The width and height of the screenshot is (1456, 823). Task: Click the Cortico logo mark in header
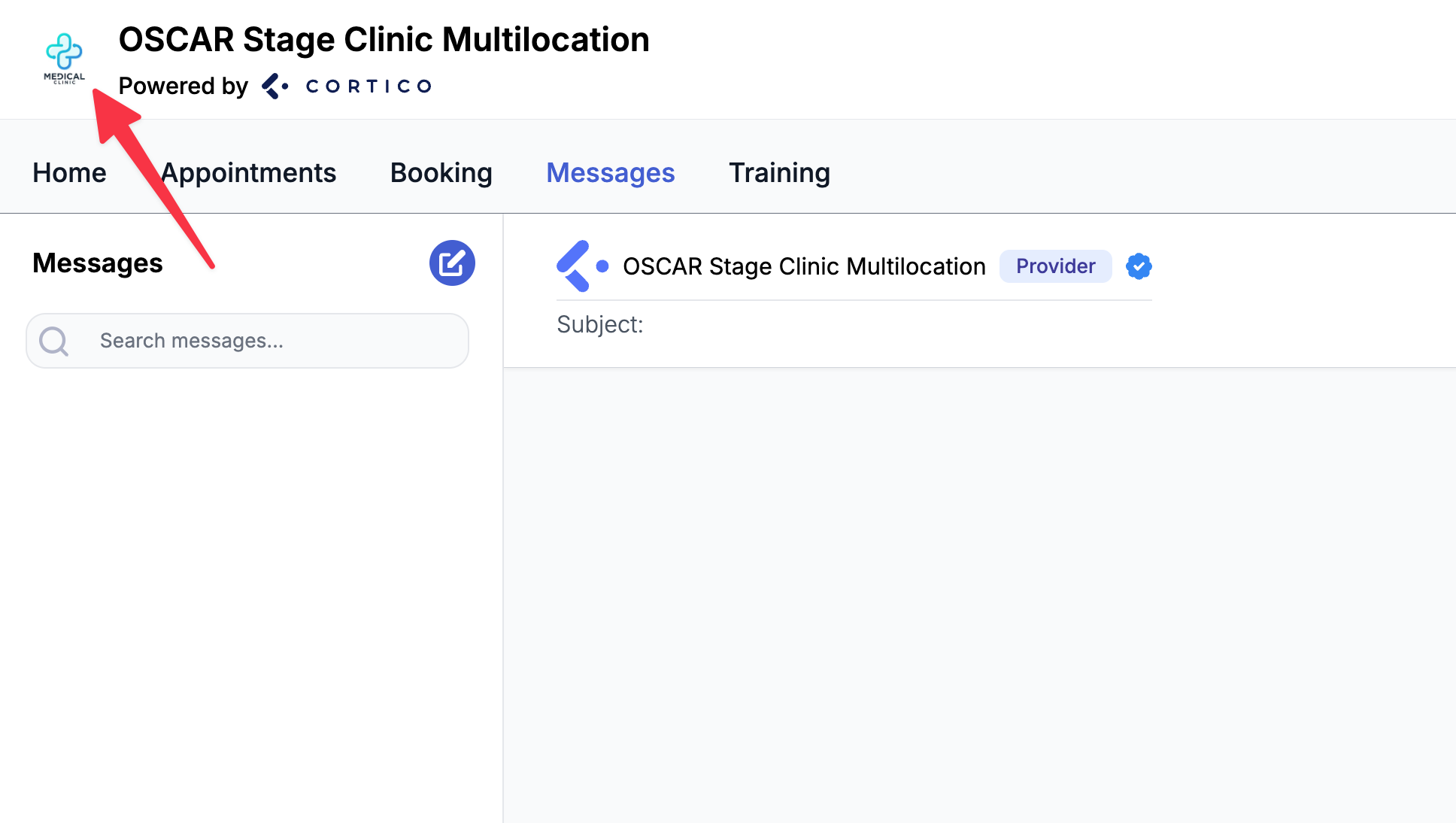click(x=275, y=87)
